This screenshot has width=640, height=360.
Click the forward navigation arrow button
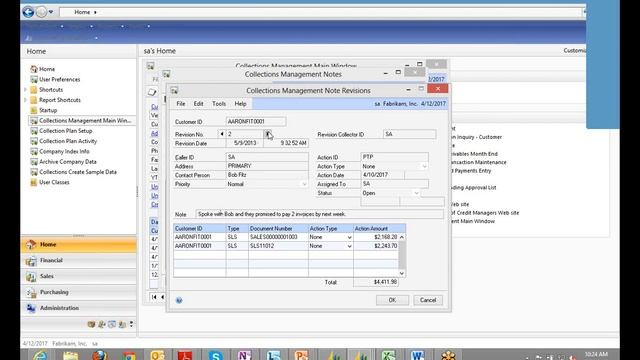pyautogui.click(x=41, y=12)
